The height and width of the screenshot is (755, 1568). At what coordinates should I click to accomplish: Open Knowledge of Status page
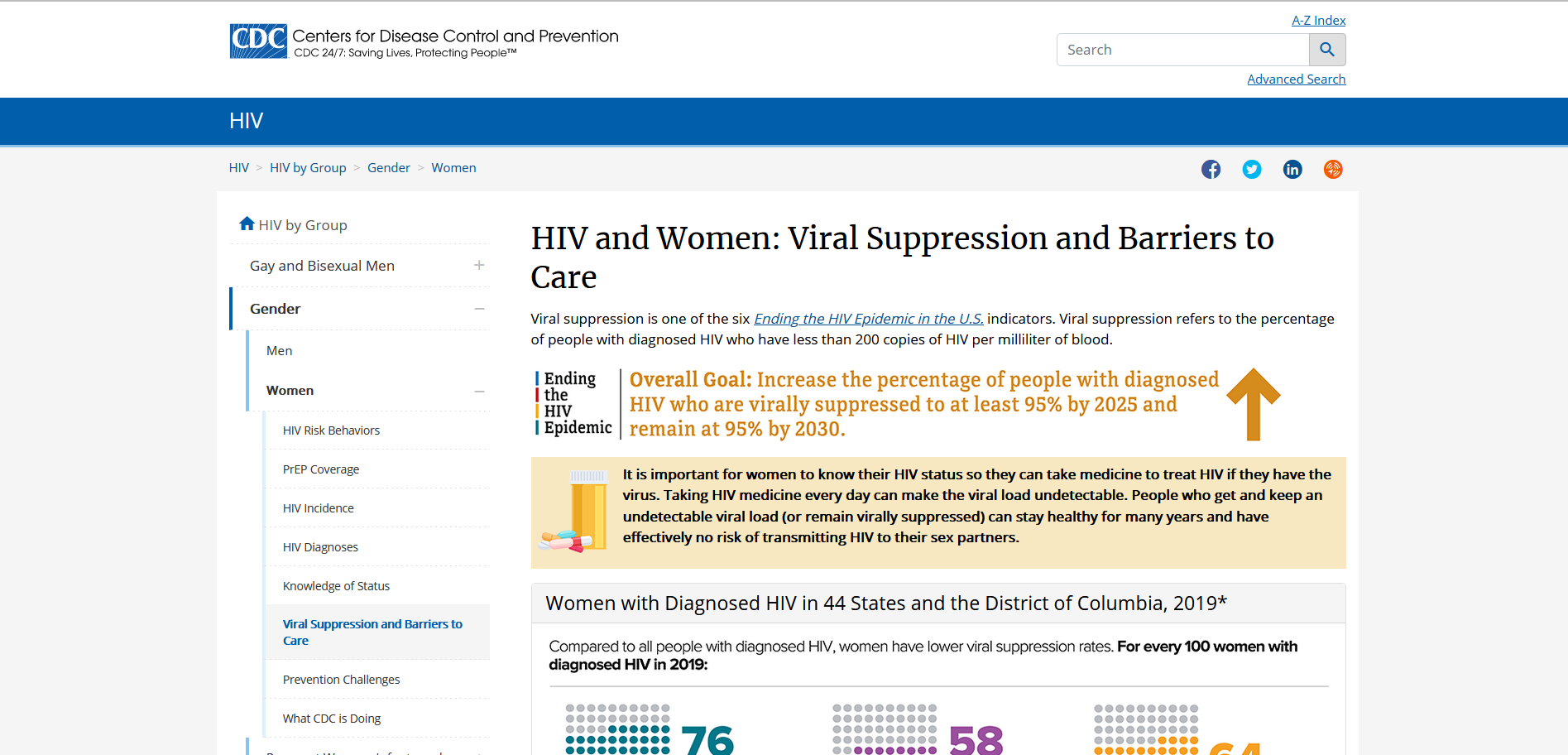(x=336, y=586)
